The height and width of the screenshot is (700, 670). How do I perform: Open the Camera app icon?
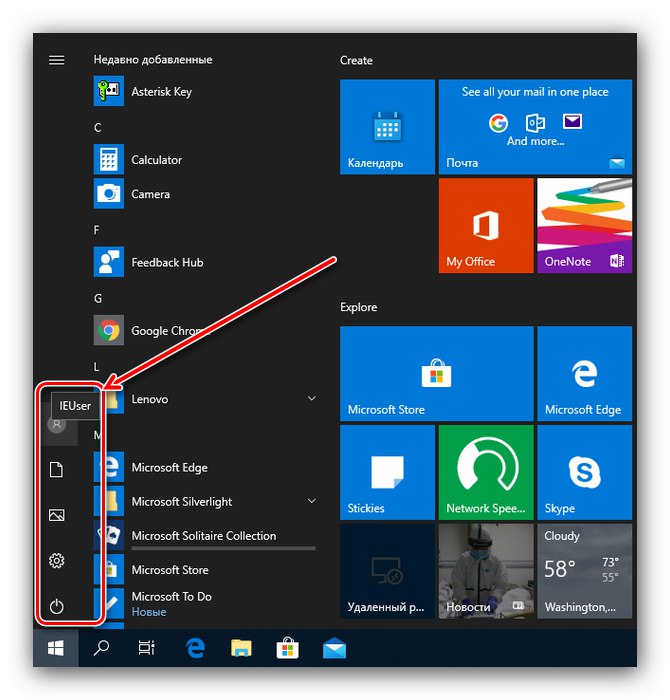(x=108, y=193)
